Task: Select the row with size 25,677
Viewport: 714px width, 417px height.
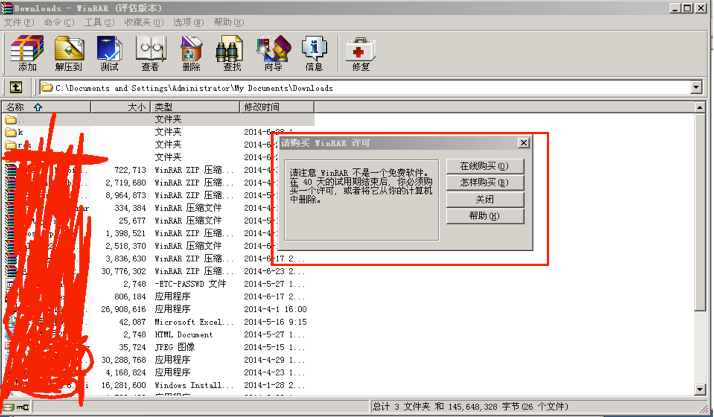Action: [157, 221]
